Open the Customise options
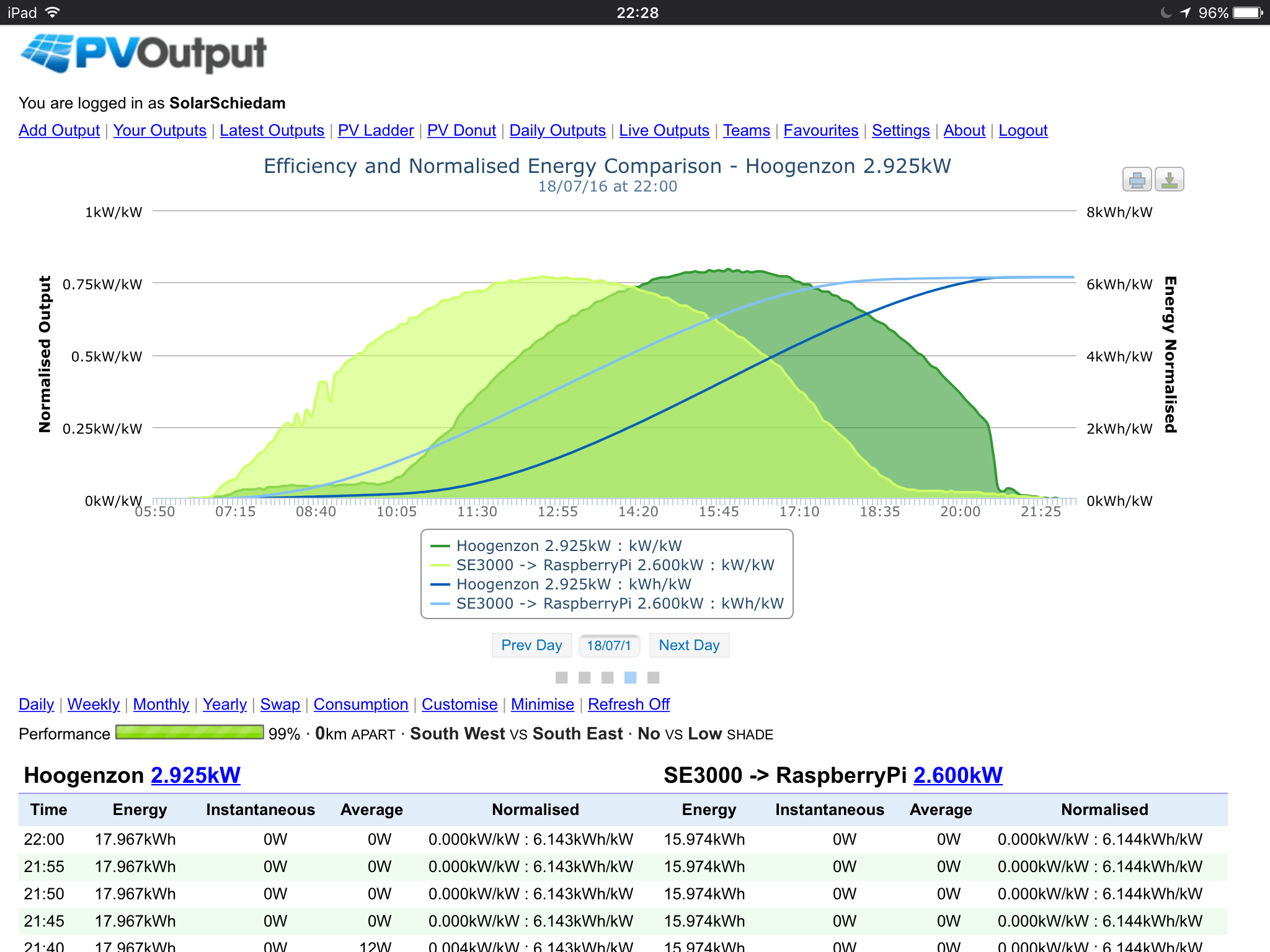The image size is (1270, 952). coord(459,705)
